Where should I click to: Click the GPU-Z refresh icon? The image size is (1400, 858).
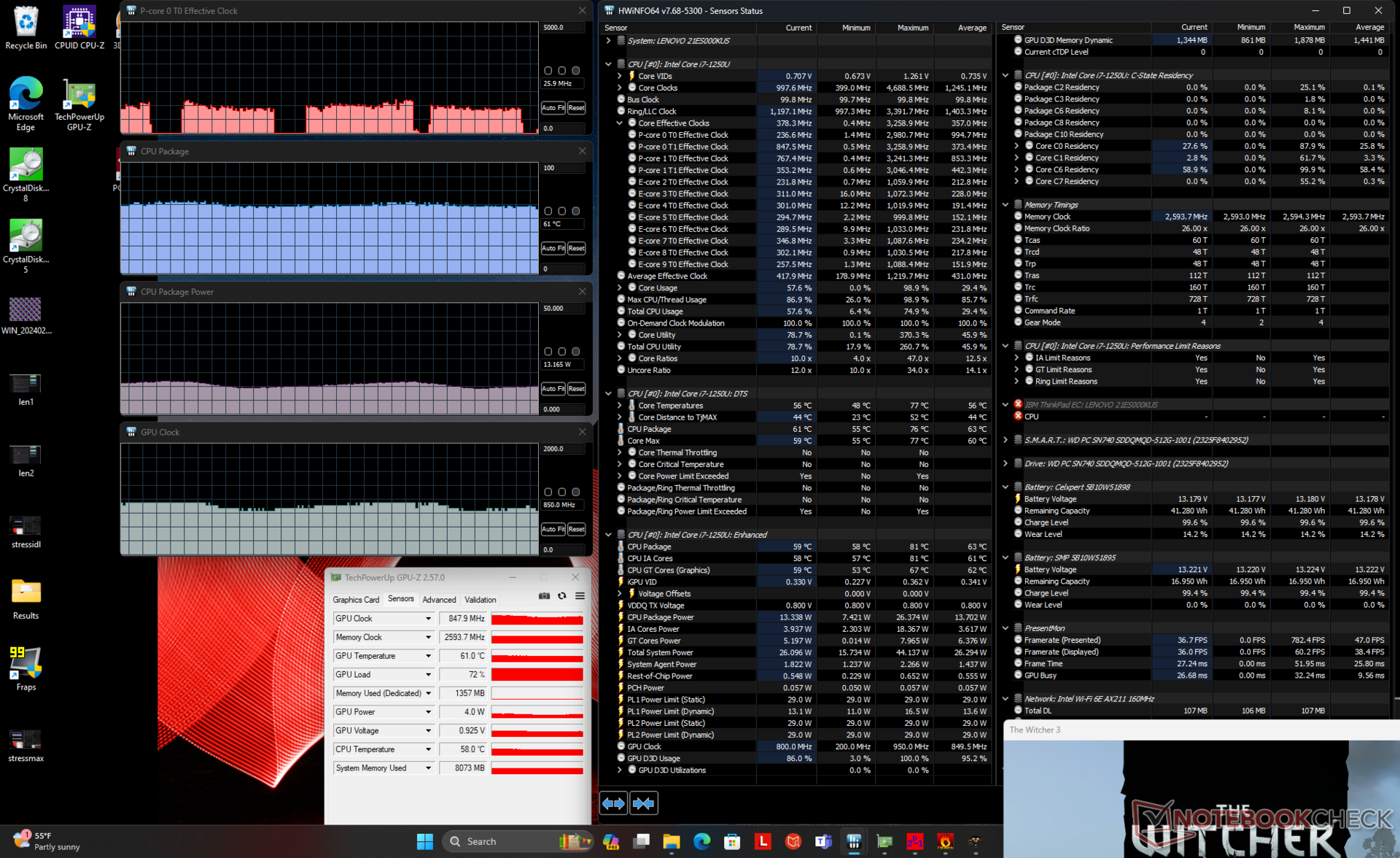[x=562, y=596]
